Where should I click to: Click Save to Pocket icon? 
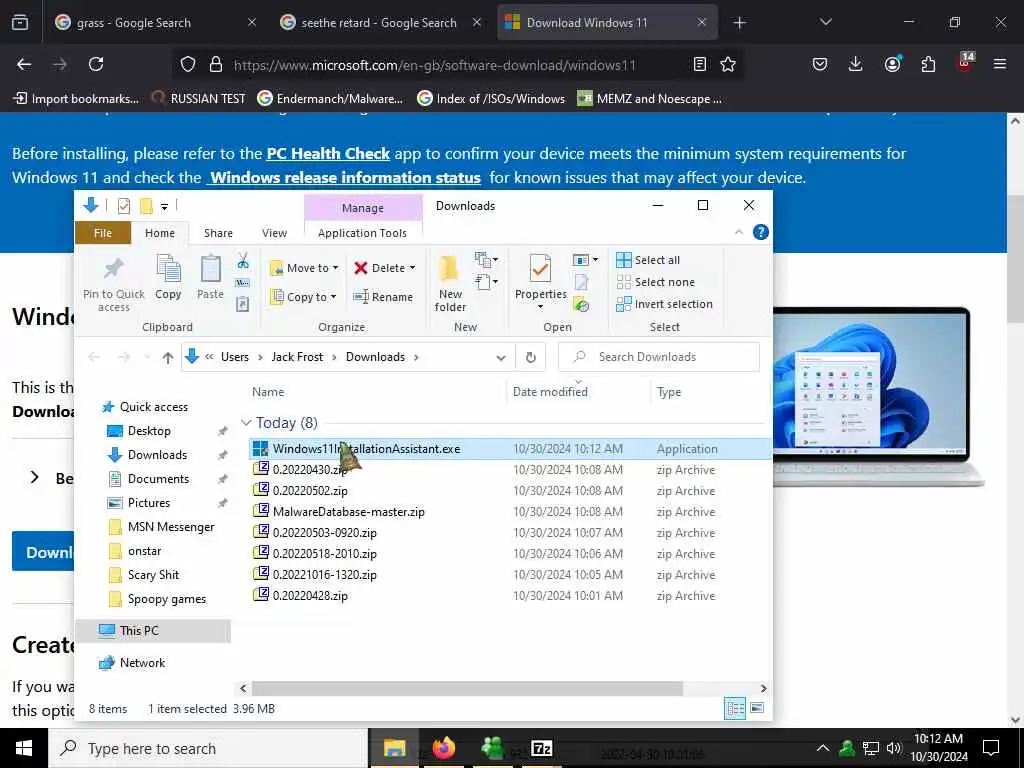click(820, 64)
